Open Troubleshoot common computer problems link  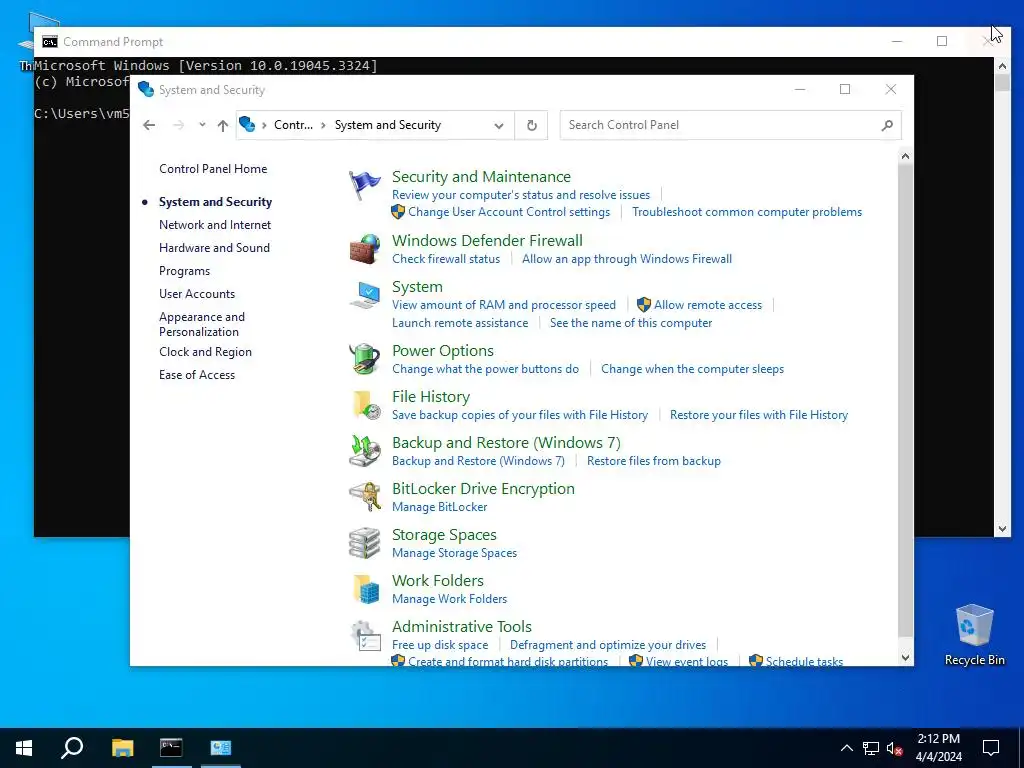coord(746,212)
